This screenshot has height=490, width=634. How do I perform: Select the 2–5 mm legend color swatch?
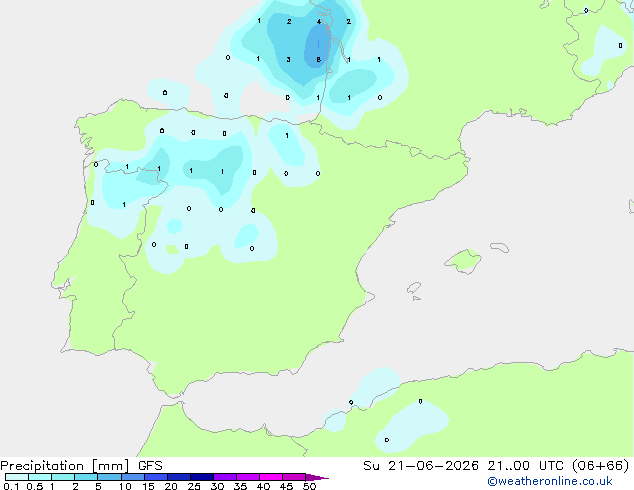[86, 477]
